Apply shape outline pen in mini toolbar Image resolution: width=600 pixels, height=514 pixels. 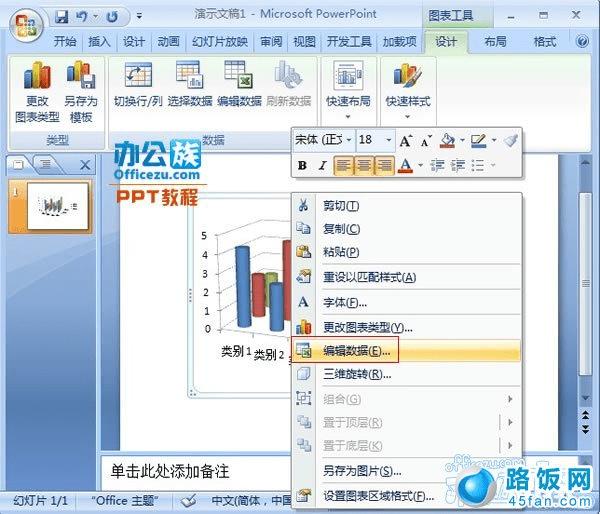tap(478, 140)
